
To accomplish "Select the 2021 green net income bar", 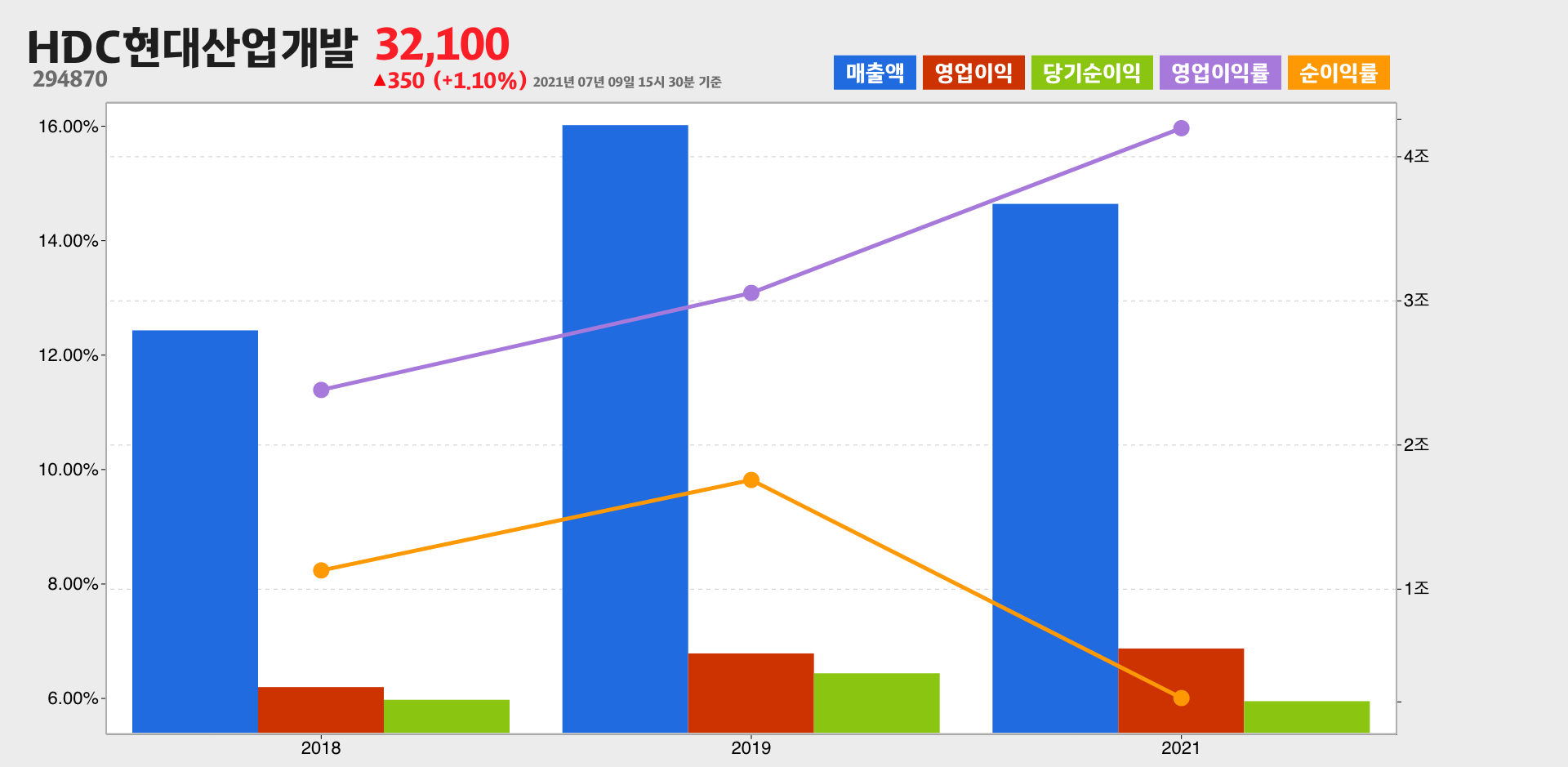I will coord(1307,717).
